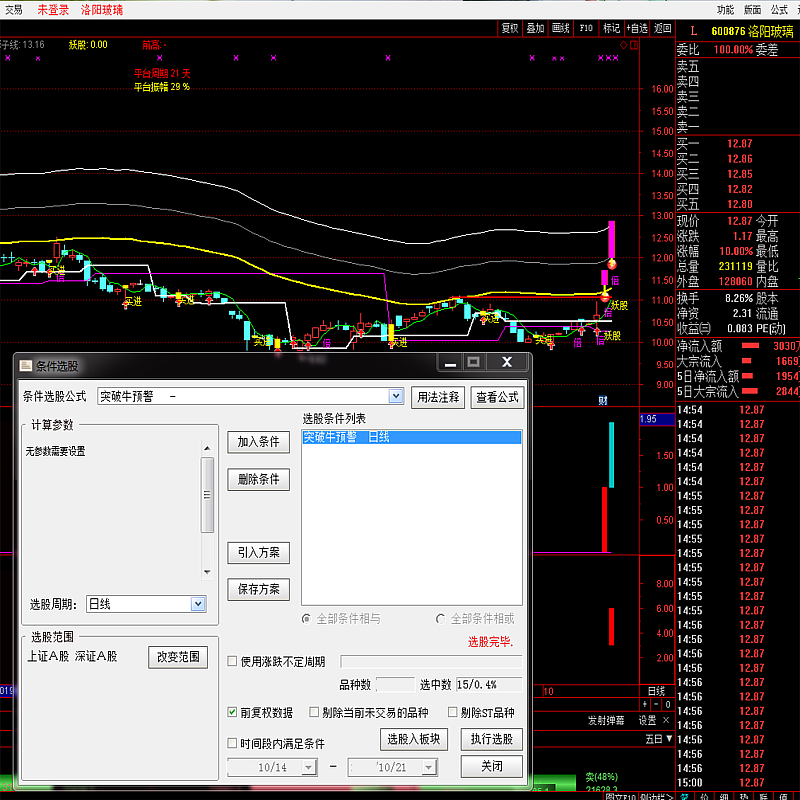The image size is (800, 800).
Task: Click the small diamond icon above chart
Action: [x=623, y=45]
